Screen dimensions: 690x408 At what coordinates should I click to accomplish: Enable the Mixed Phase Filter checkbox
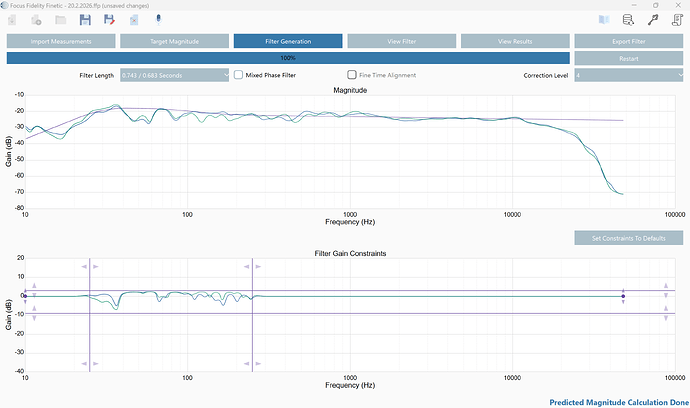point(238,75)
